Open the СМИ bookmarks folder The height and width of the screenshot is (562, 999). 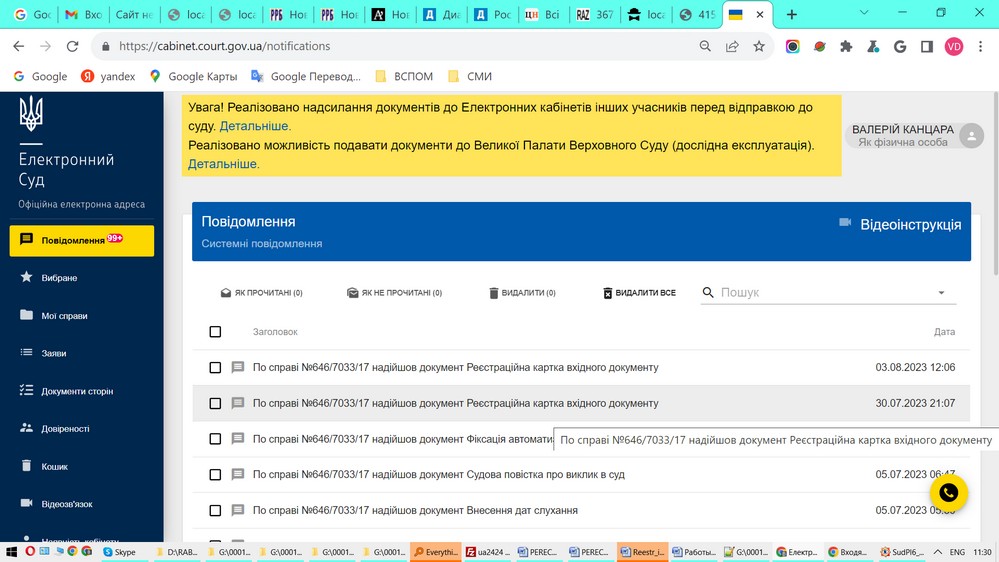point(470,76)
